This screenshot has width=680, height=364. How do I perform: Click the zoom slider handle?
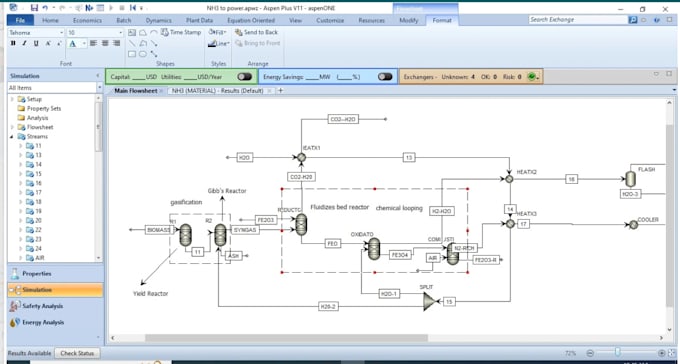coord(617,352)
